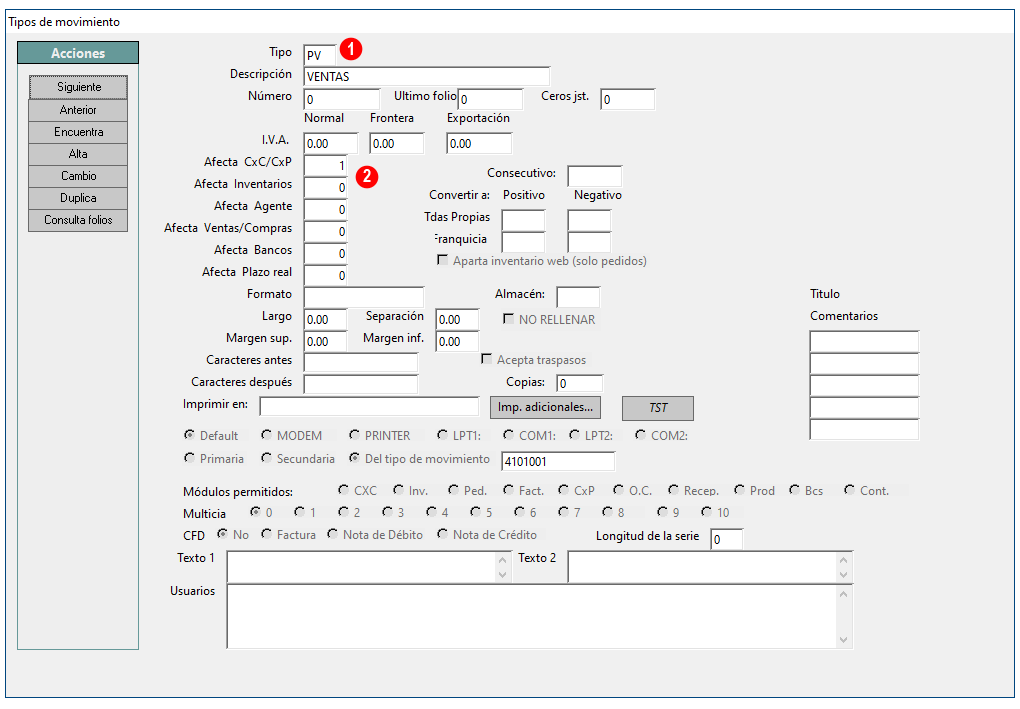
Task: Click the Afecta Plazo real field
Action: point(325,276)
